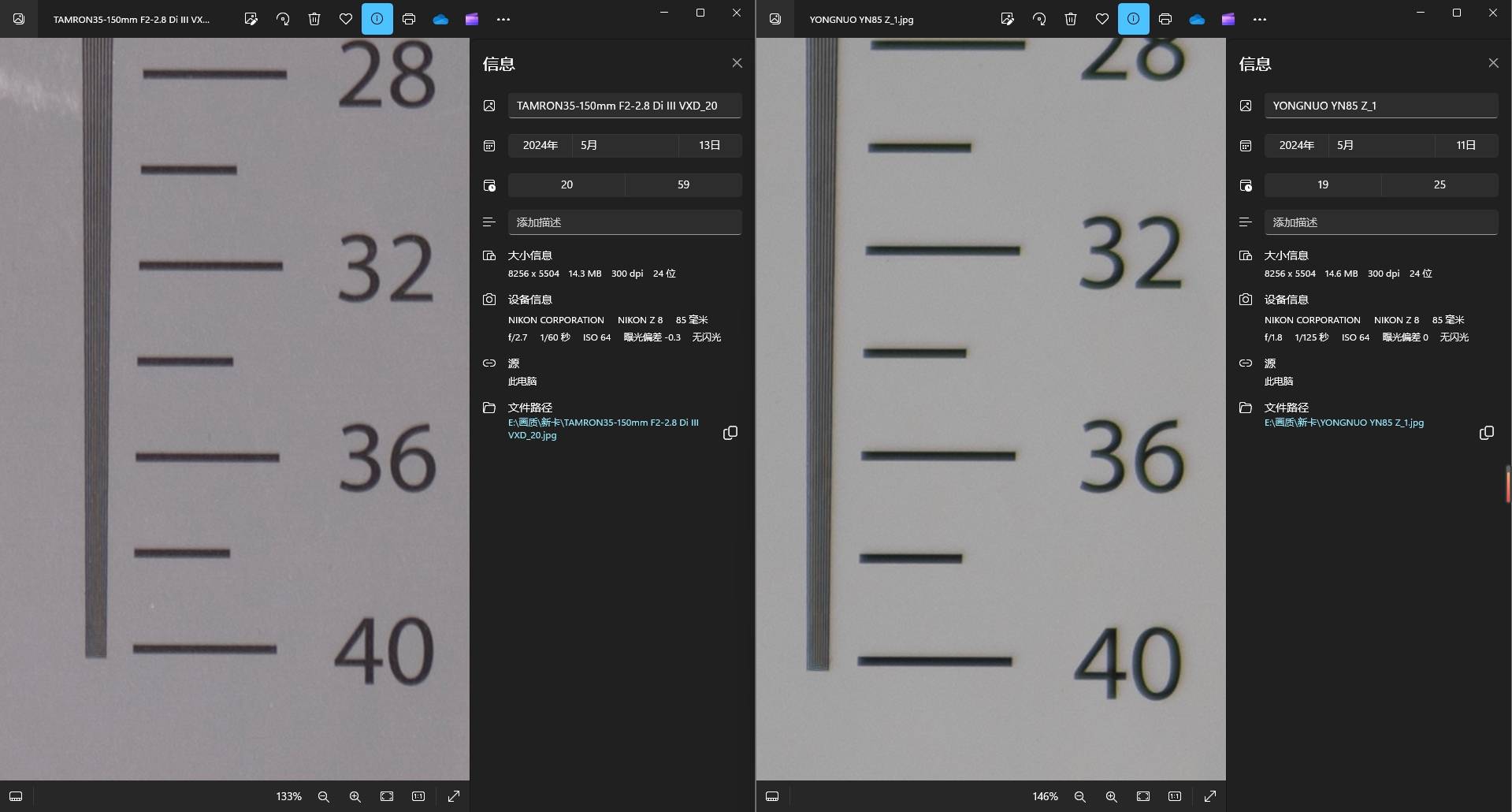
Task: Open the three-dot more menu in right window
Action: pyautogui.click(x=1259, y=19)
